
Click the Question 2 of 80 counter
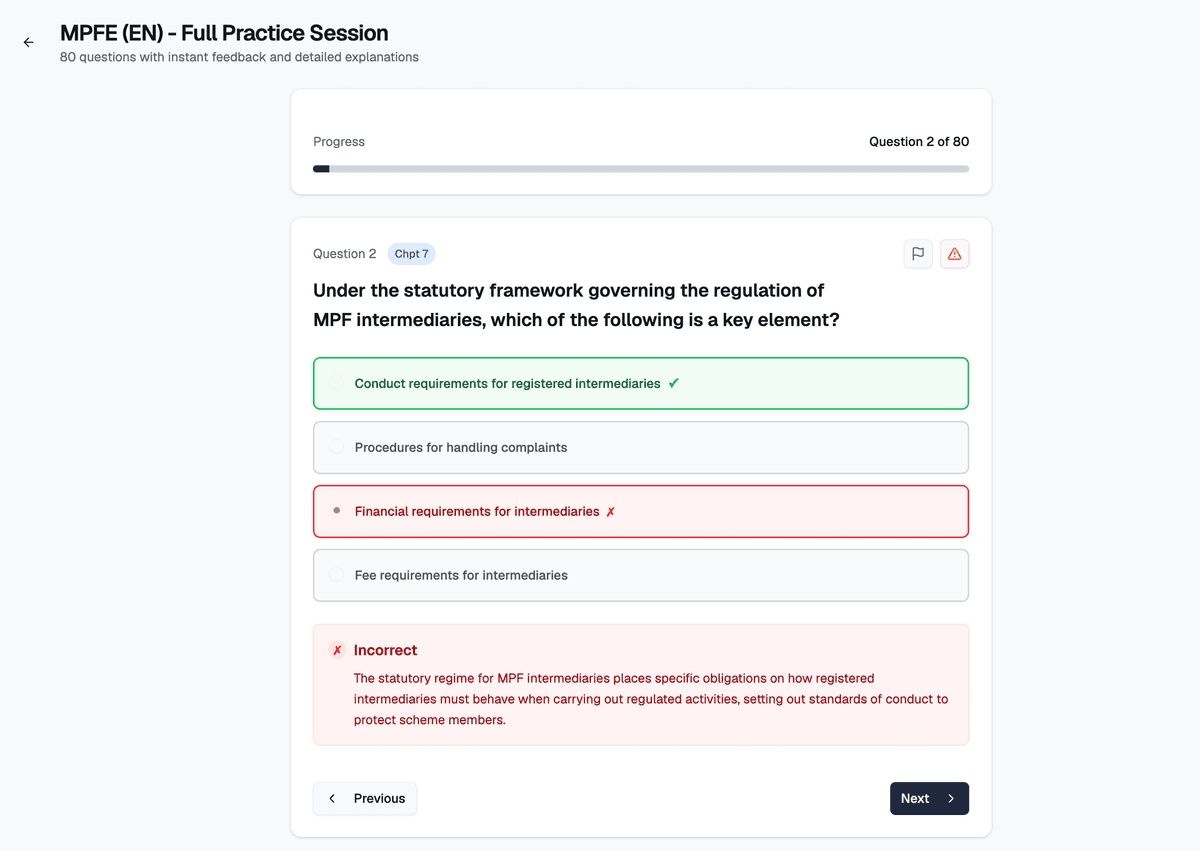[x=918, y=142]
